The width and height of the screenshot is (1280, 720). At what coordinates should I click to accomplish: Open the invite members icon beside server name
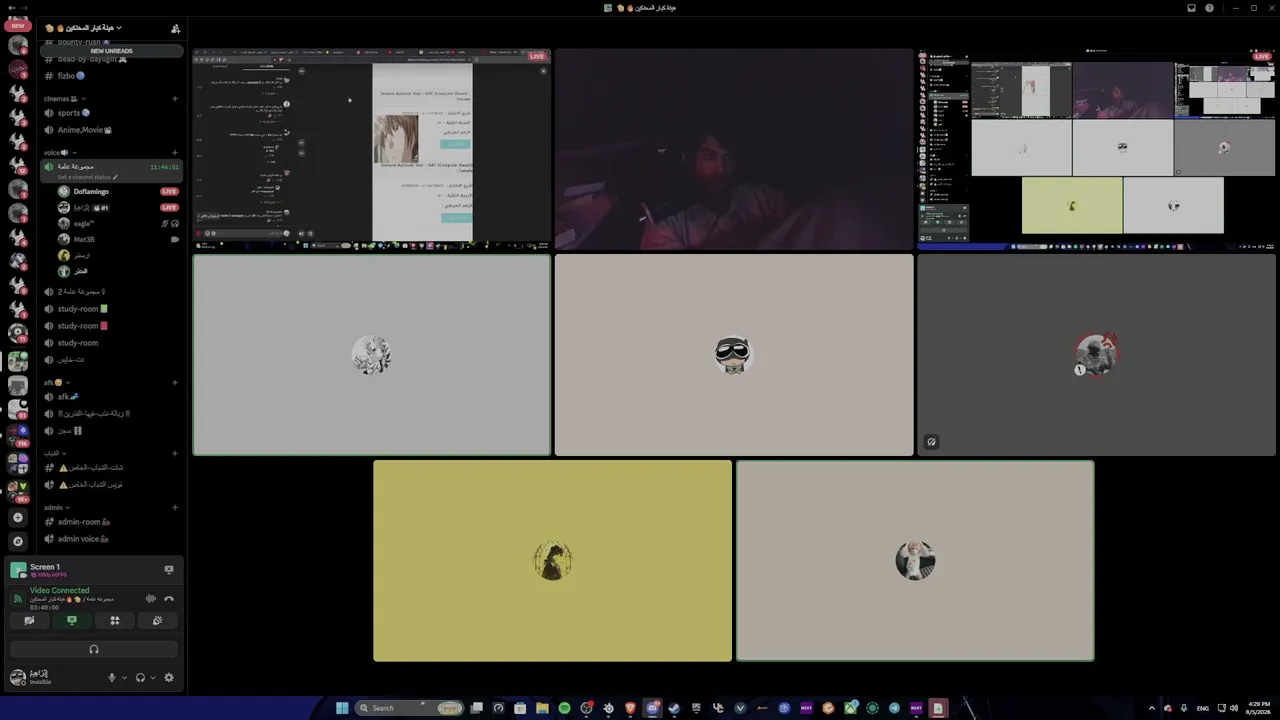[x=176, y=28]
